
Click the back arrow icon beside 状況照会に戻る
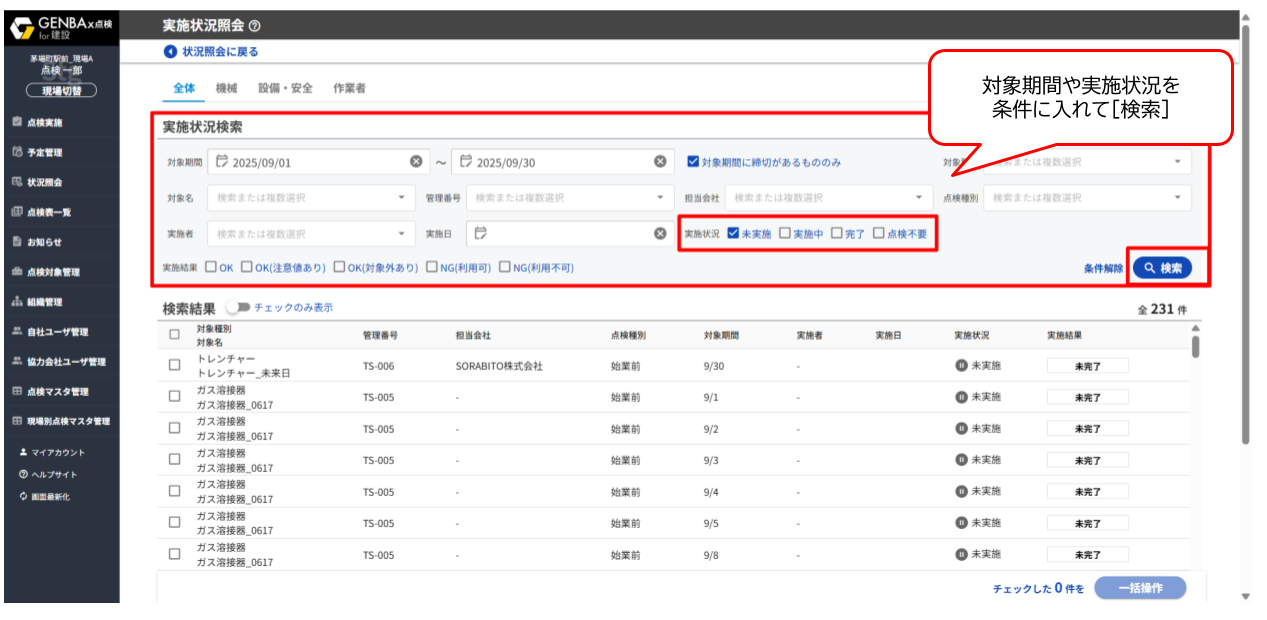(x=170, y=52)
